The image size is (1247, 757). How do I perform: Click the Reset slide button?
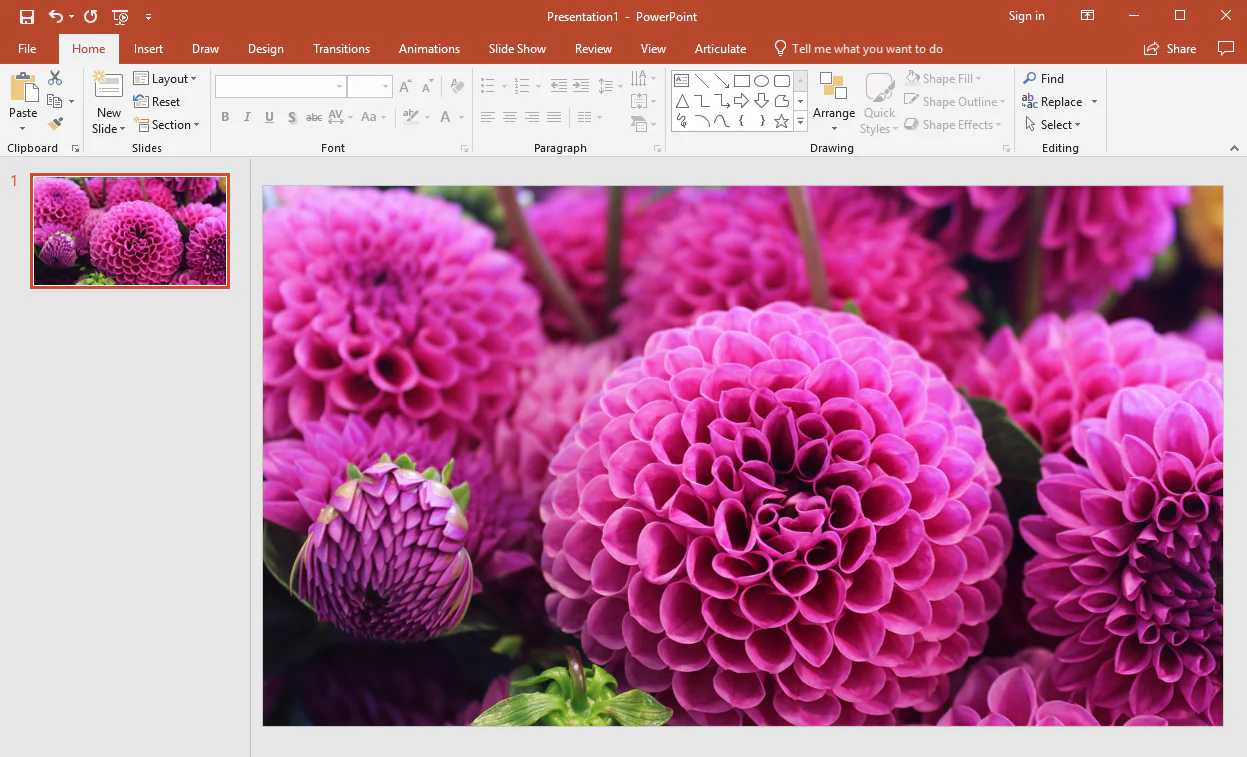tap(157, 101)
